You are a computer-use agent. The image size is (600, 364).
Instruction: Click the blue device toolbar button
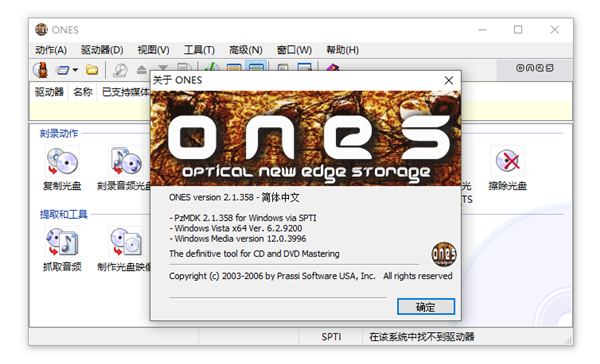pos(62,70)
